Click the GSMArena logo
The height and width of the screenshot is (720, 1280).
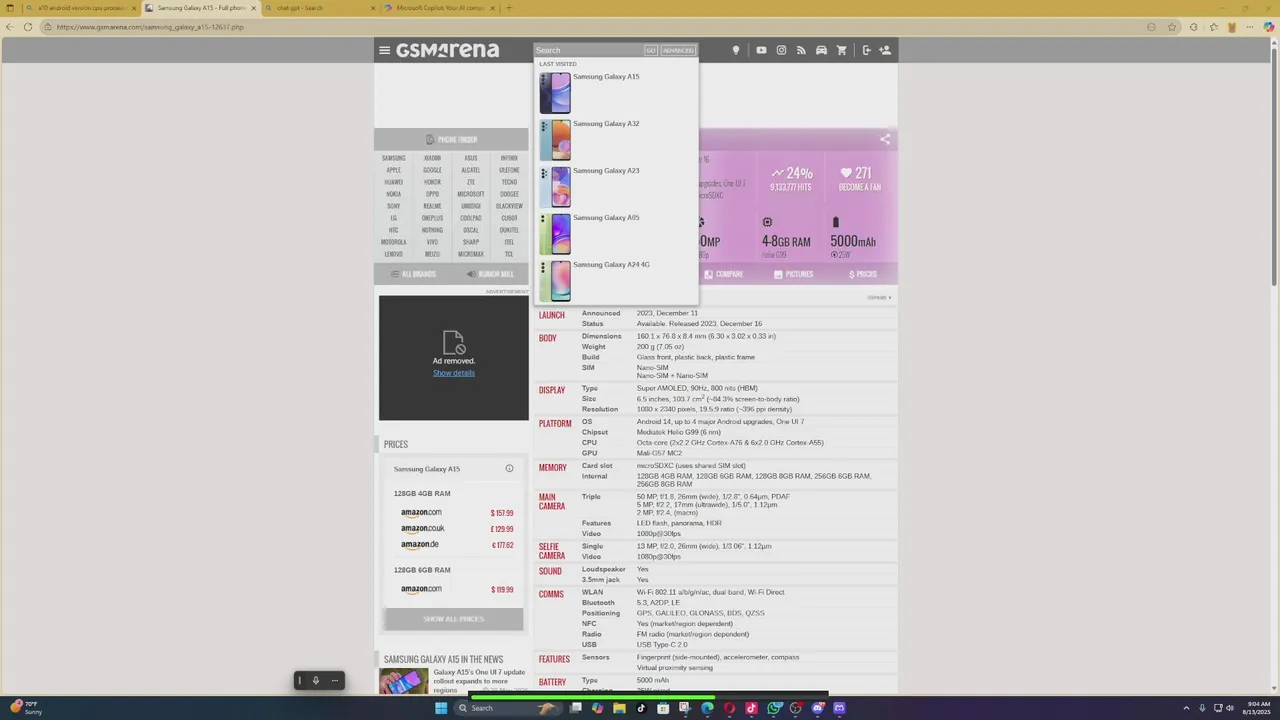point(447,50)
